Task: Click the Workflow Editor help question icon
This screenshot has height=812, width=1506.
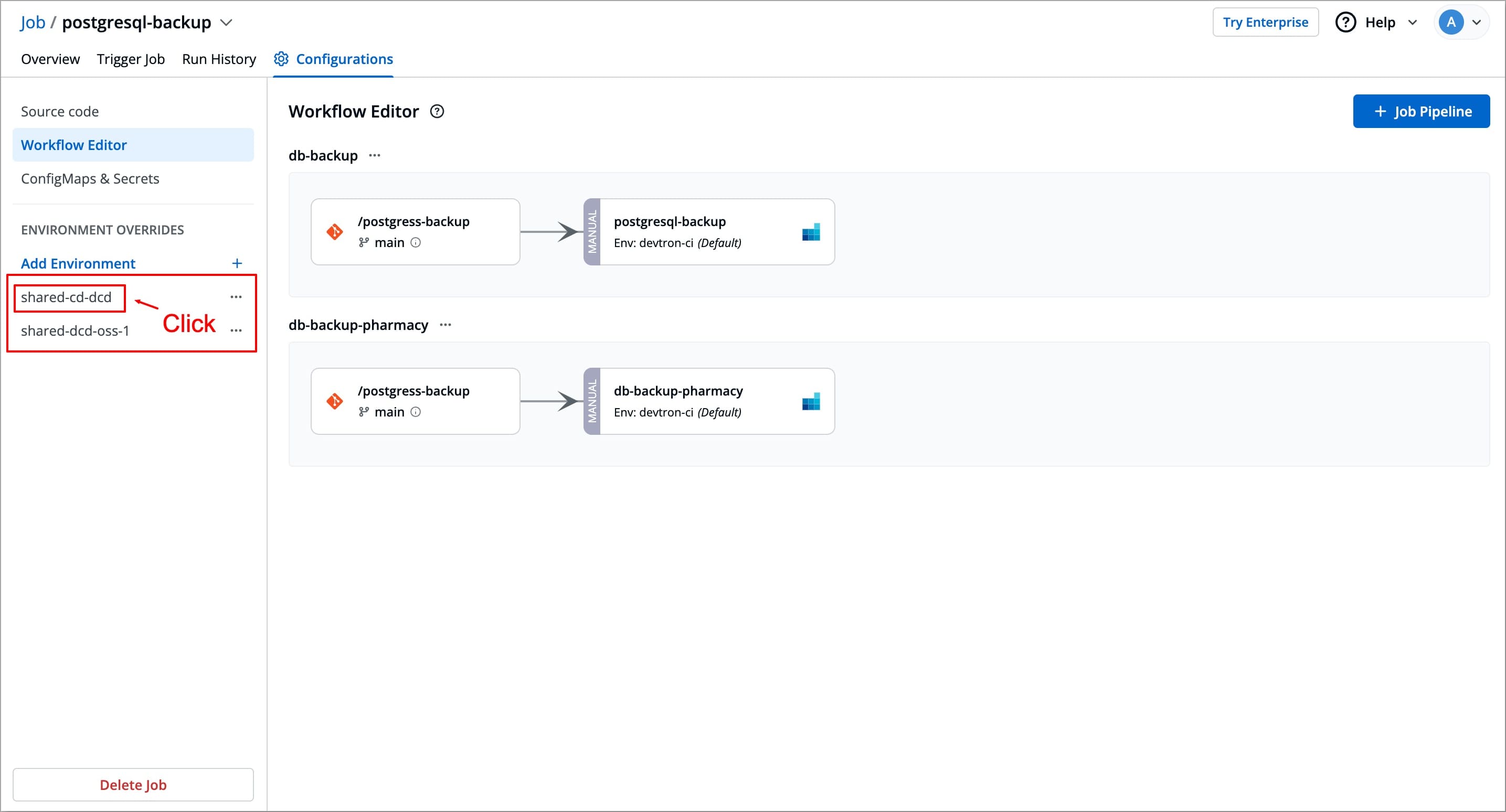Action: [x=437, y=111]
